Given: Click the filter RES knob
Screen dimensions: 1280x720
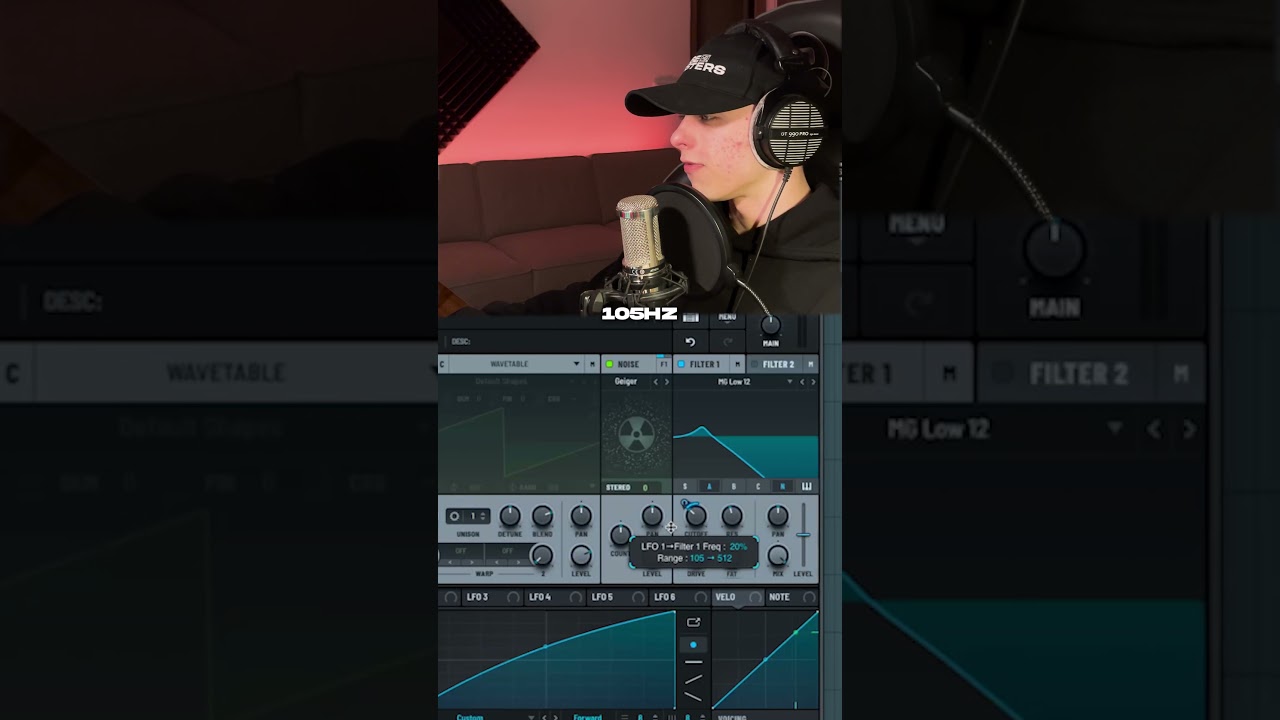Looking at the screenshot, I should [x=732, y=516].
